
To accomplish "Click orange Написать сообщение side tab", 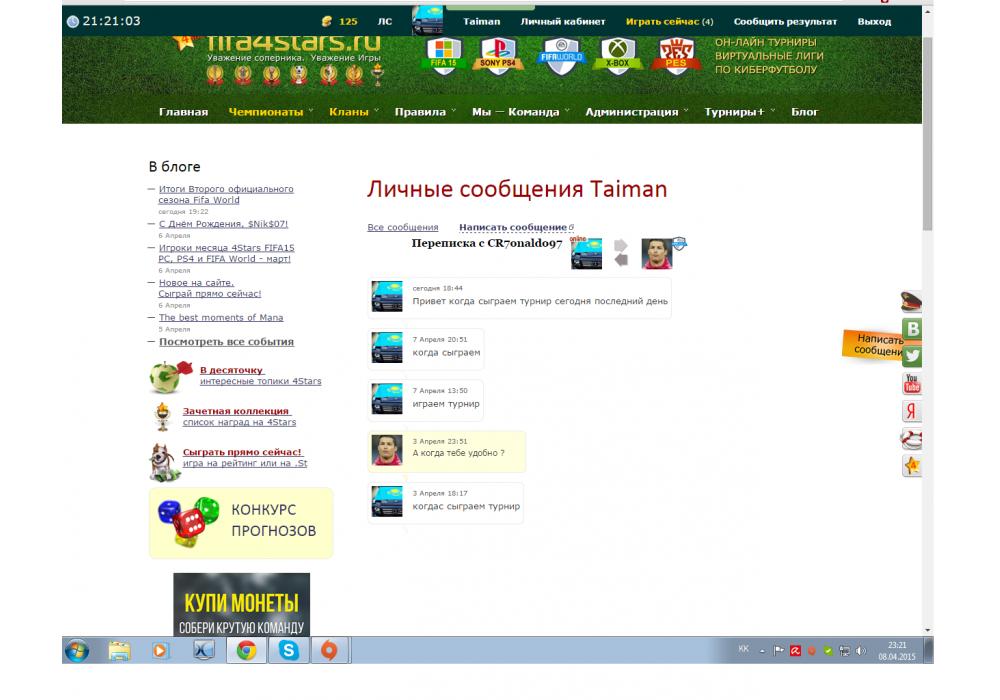I will tap(872, 345).
